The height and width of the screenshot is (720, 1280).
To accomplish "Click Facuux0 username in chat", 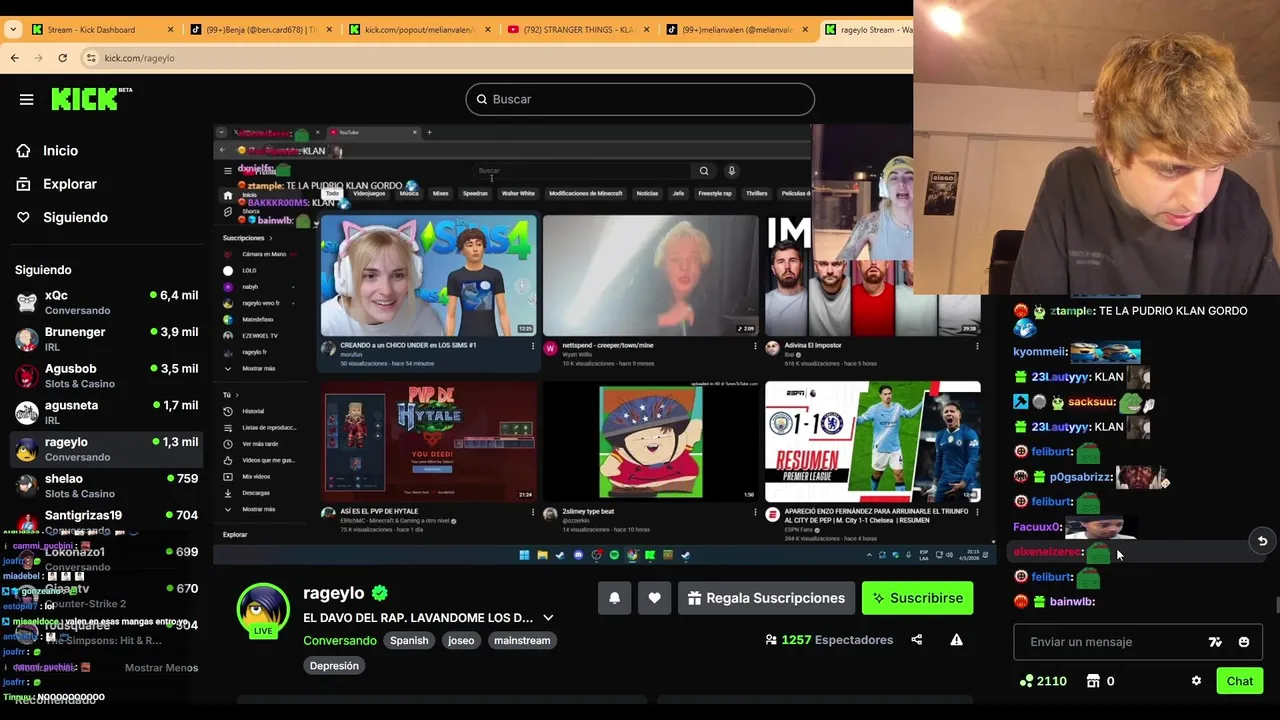I will [1037, 527].
